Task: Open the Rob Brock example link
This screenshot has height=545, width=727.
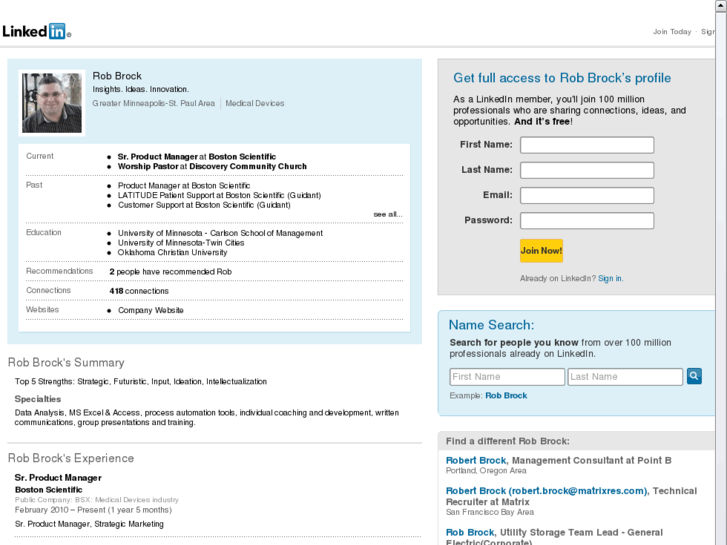Action: [506, 396]
